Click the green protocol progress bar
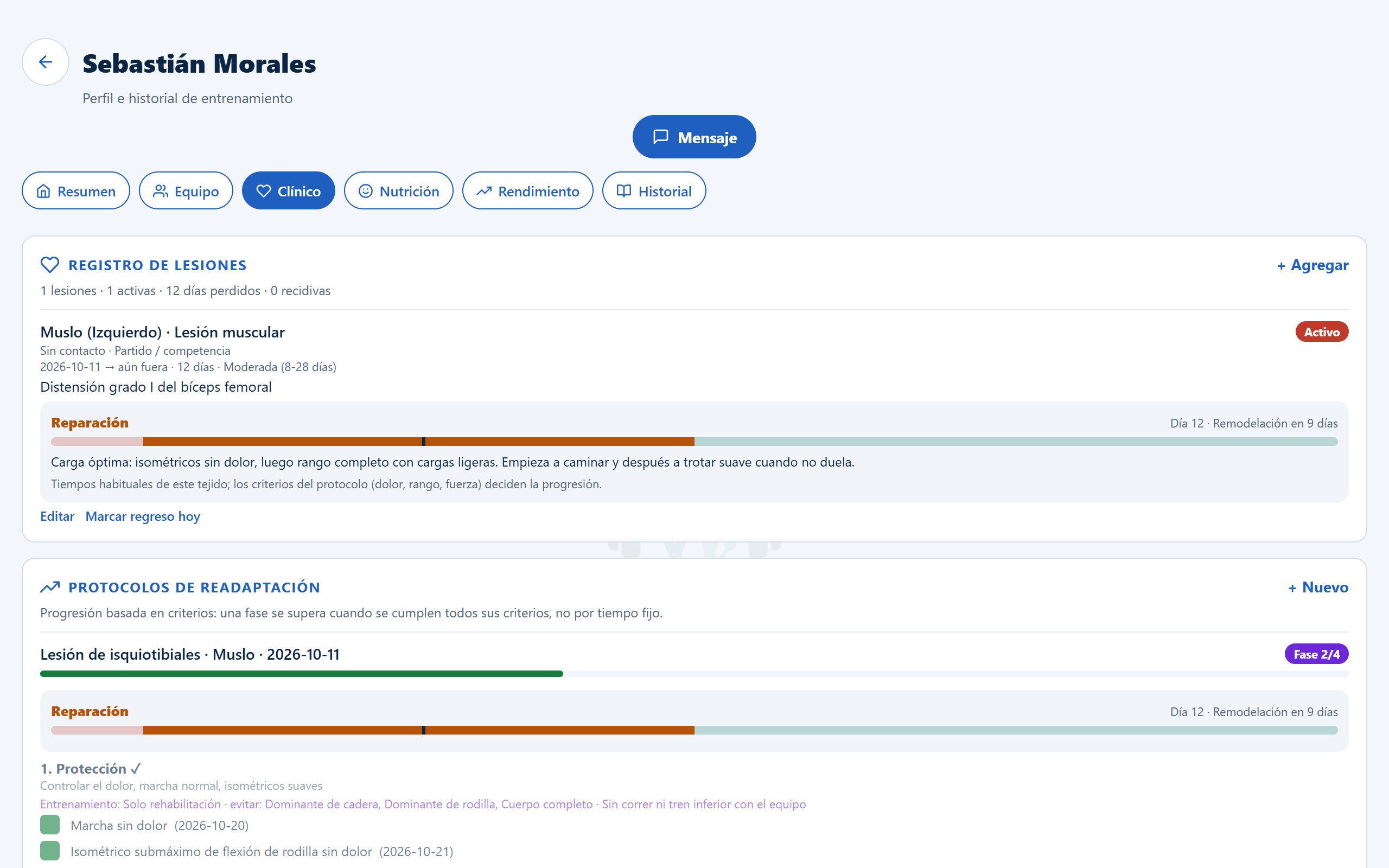Viewport: 1389px width, 868px height. click(x=694, y=674)
